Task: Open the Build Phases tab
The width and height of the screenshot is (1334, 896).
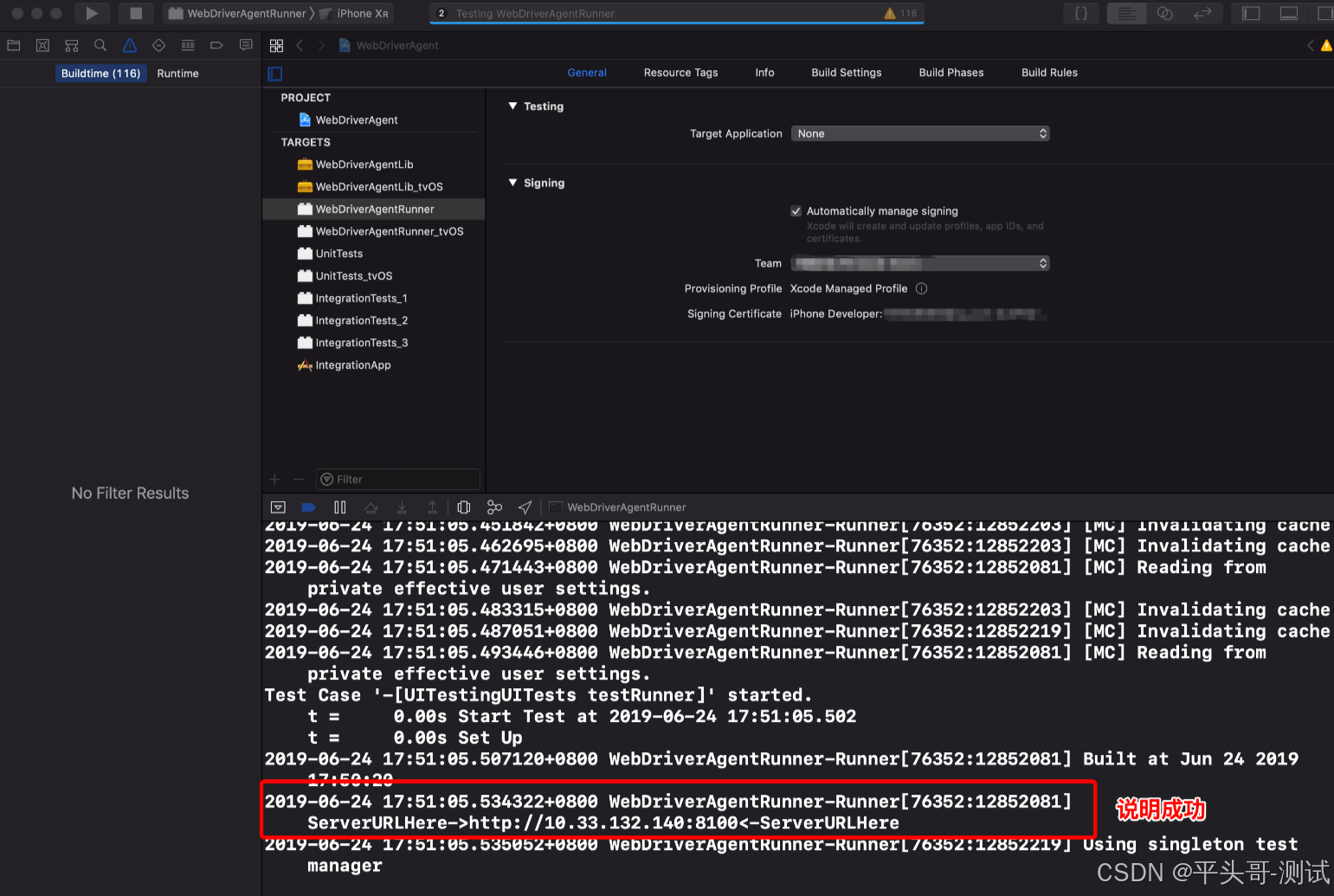Action: pos(951,73)
